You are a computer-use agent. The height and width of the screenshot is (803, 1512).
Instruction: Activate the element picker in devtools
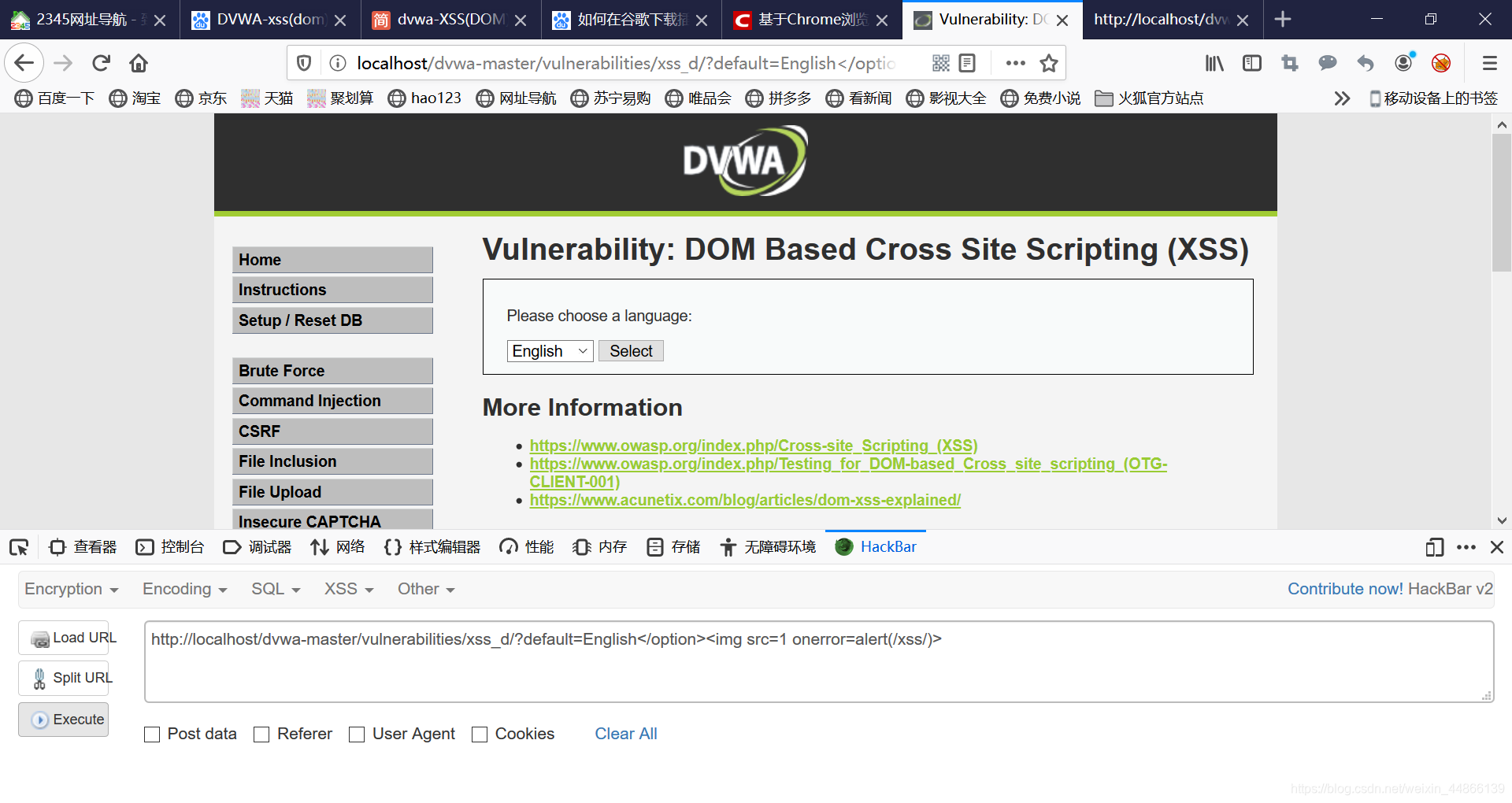pos(19,547)
